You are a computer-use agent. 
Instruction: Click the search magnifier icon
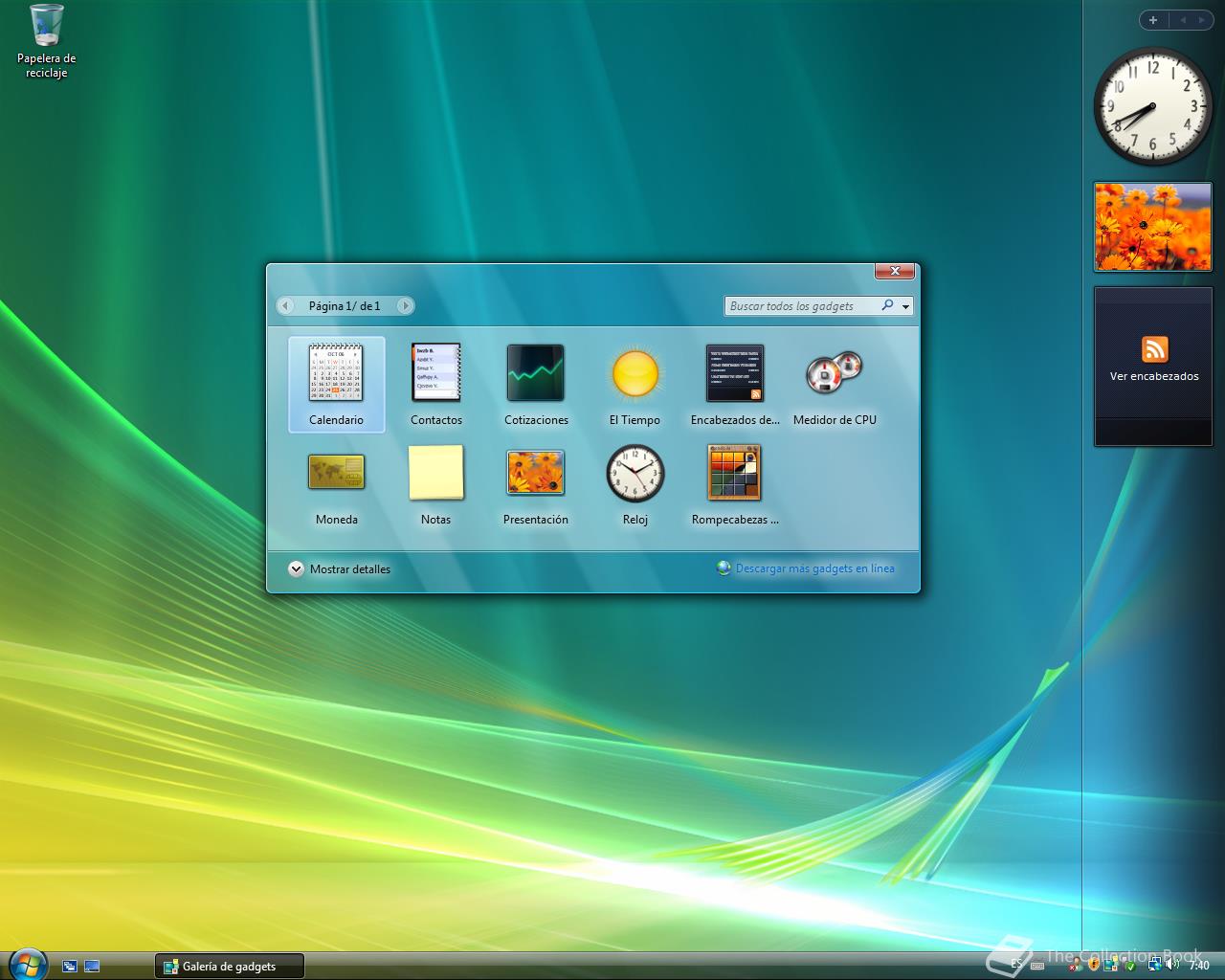[x=887, y=305]
